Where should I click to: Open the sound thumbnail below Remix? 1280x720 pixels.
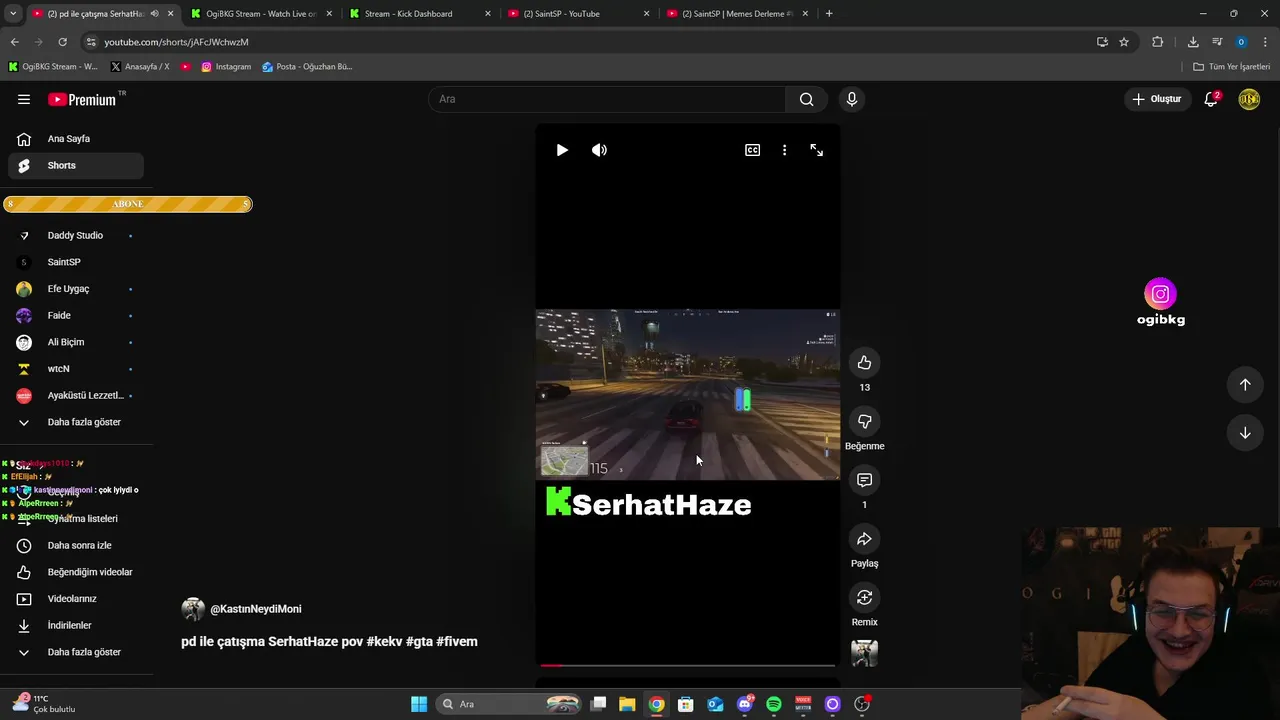[864, 653]
